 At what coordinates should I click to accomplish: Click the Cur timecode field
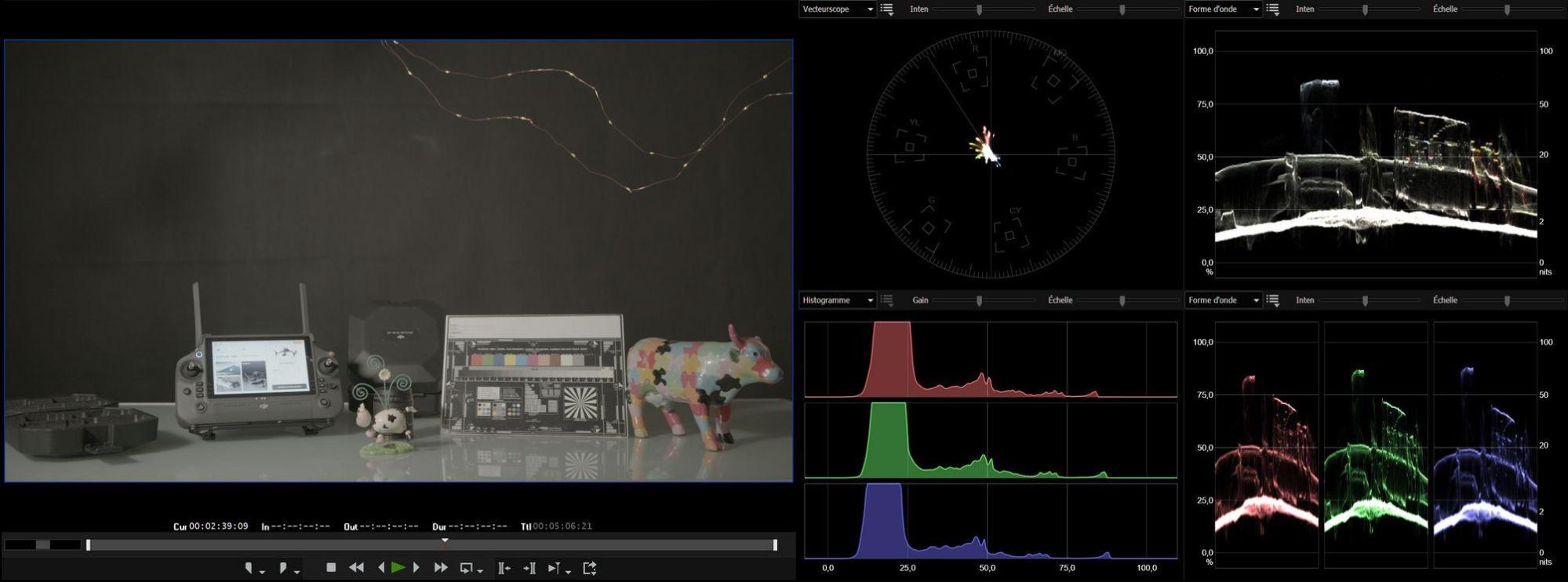(x=219, y=526)
